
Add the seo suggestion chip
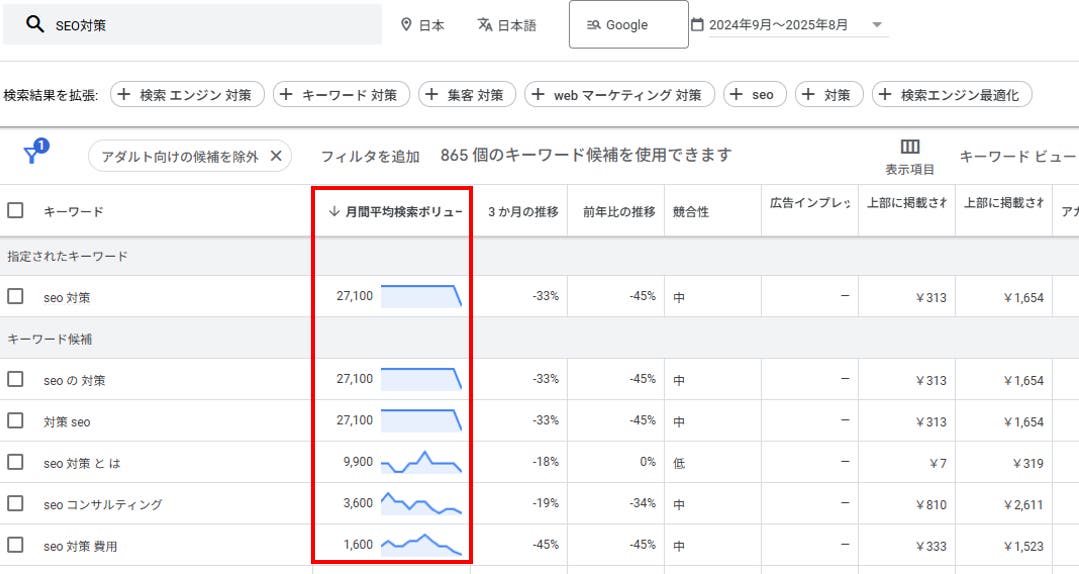[754, 95]
